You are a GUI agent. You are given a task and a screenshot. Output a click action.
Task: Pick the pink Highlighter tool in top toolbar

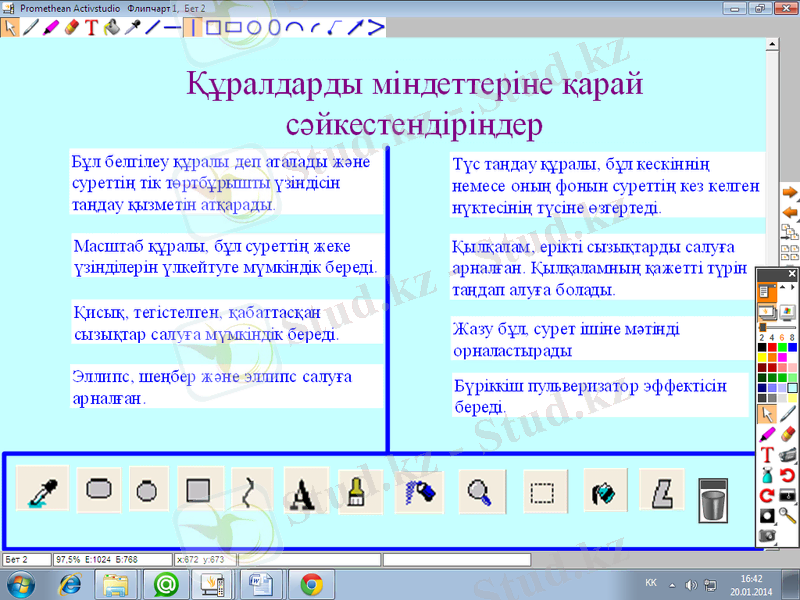click(50, 28)
